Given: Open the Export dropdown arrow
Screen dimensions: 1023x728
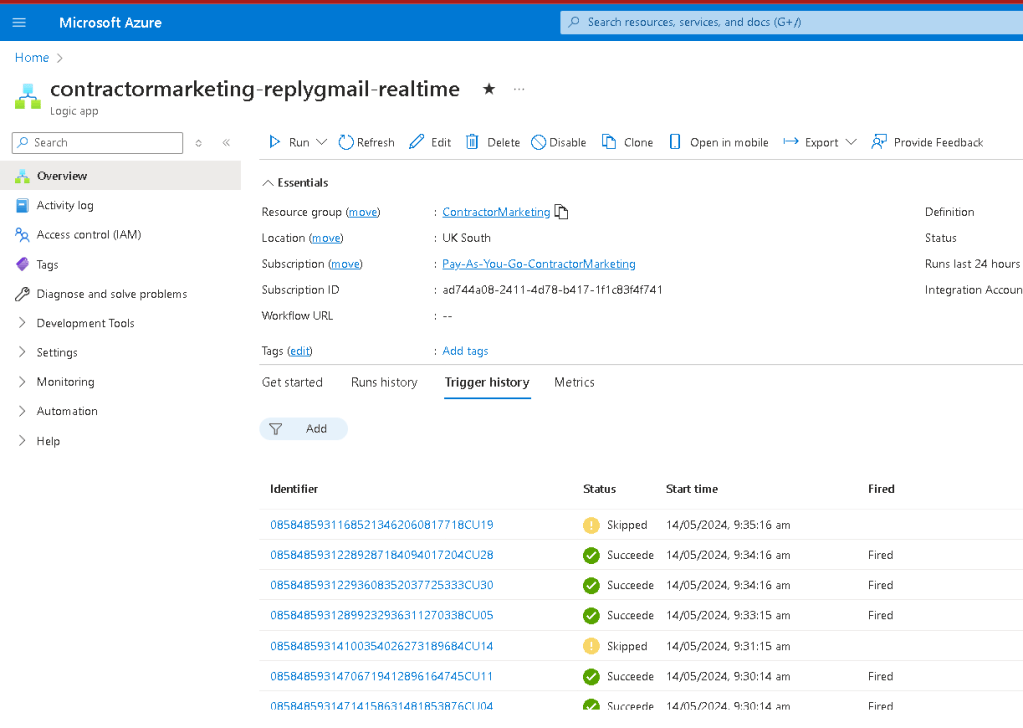Looking at the screenshot, I should pos(851,142).
